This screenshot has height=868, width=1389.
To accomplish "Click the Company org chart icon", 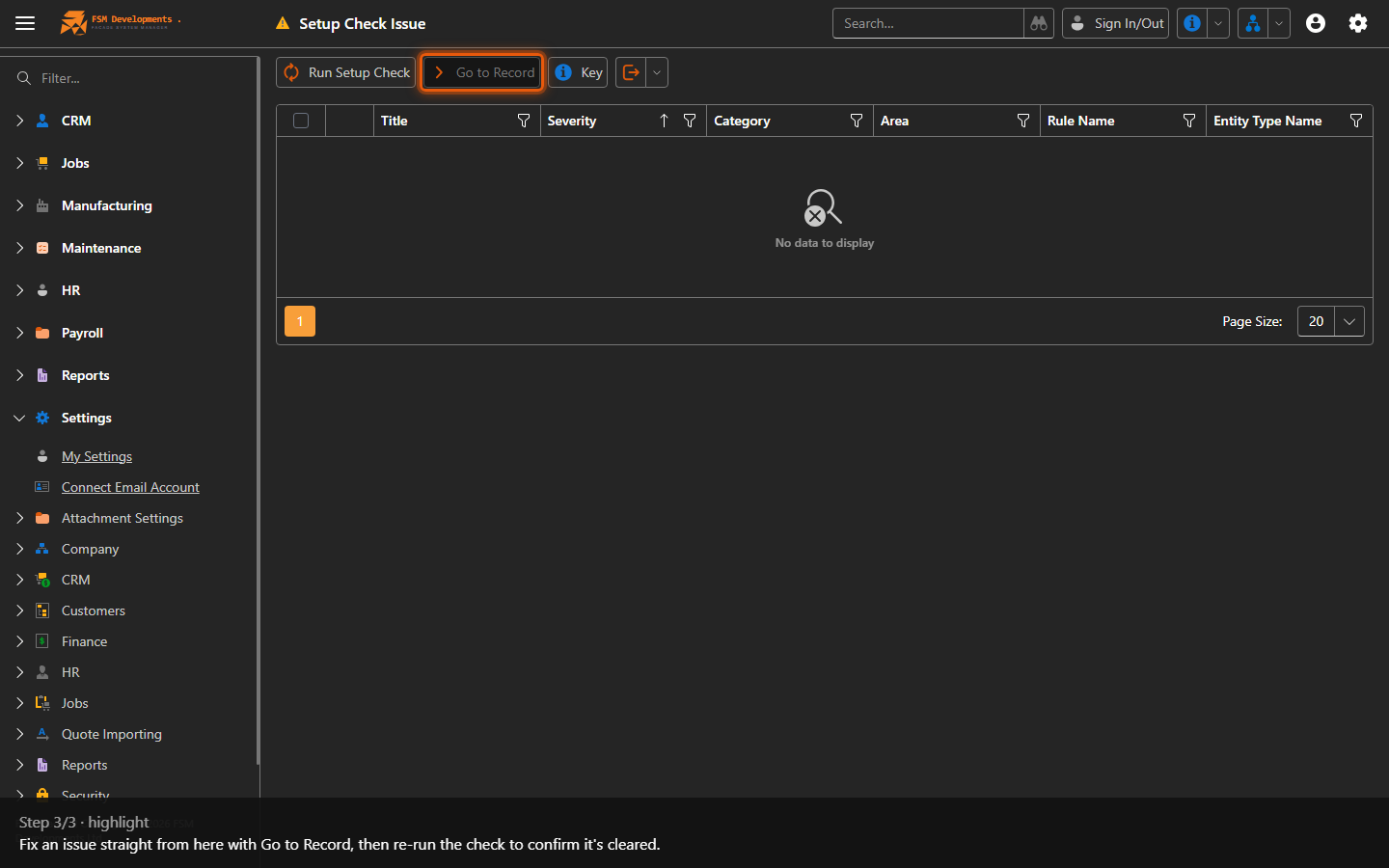I will [42, 549].
